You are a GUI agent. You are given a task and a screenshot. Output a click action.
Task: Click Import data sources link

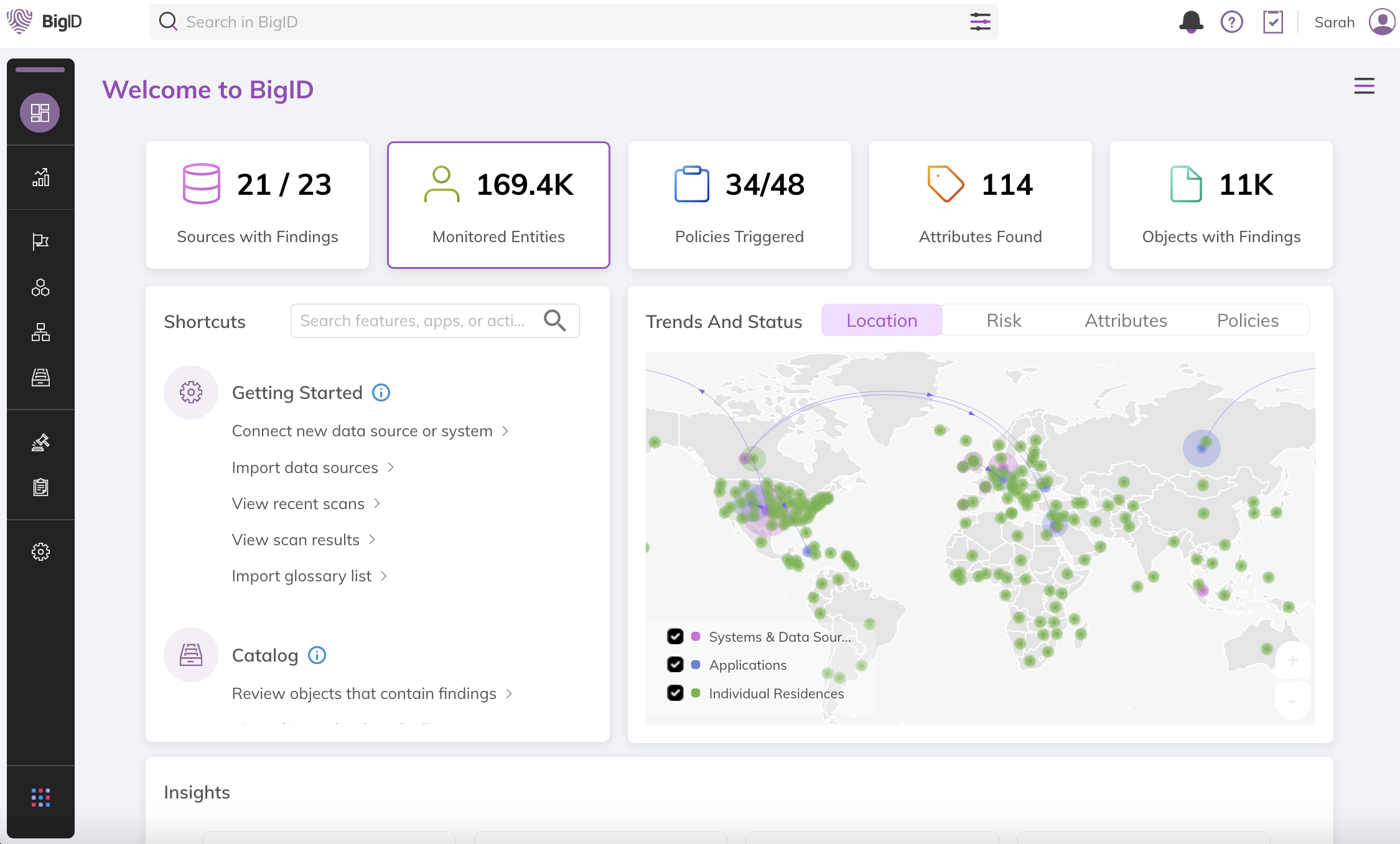(305, 467)
